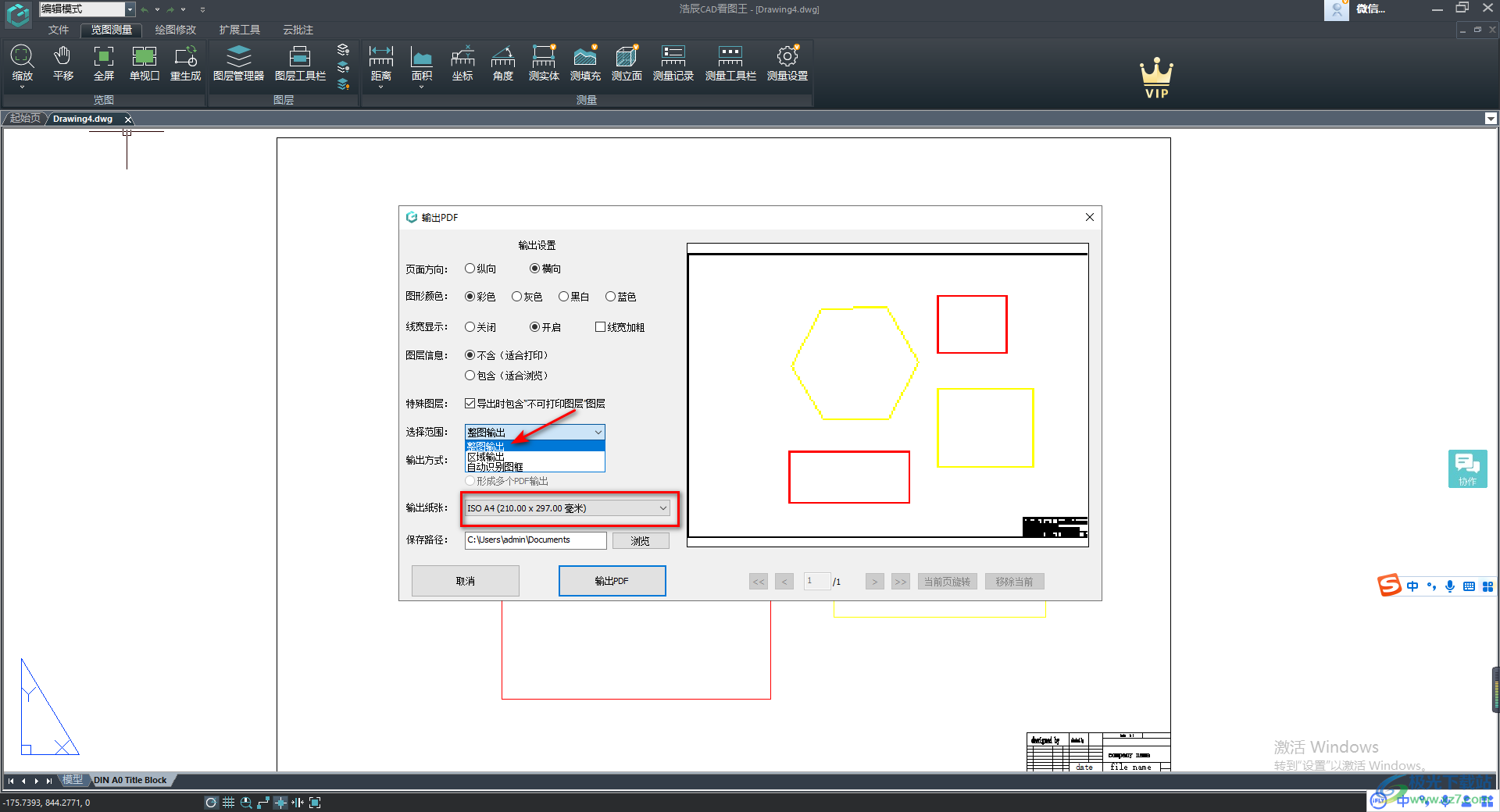Switch to the 起始页 document tab

[25, 119]
